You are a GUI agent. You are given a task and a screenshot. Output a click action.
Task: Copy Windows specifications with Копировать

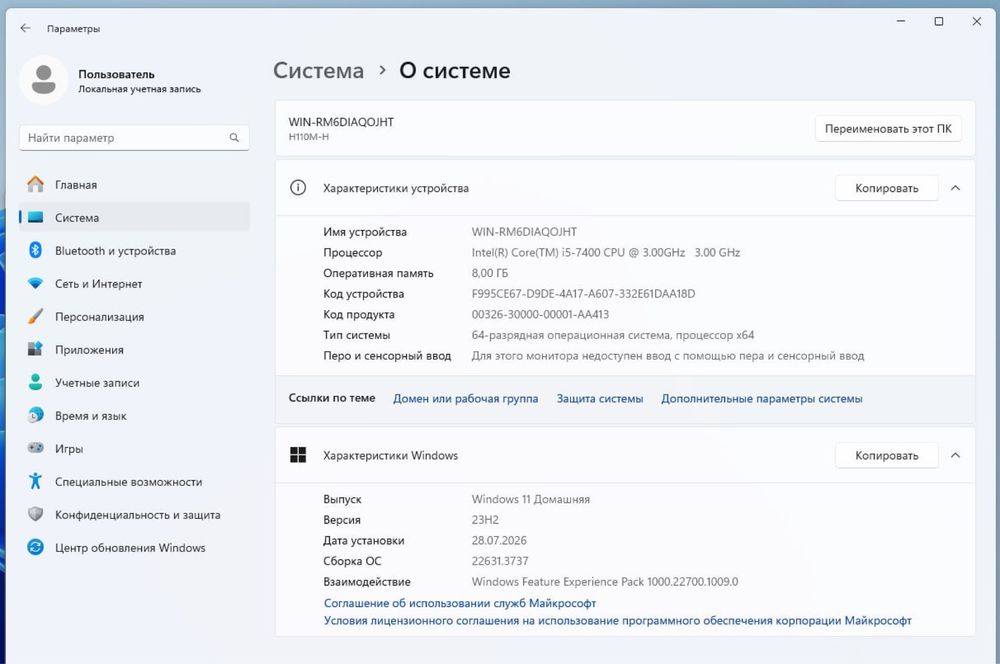(886, 455)
